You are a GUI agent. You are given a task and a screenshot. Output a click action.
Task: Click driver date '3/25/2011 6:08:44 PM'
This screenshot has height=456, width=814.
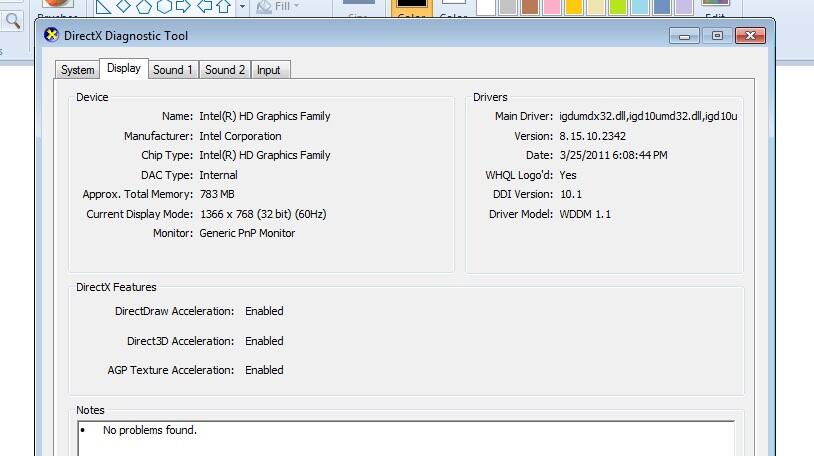coord(614,155)
